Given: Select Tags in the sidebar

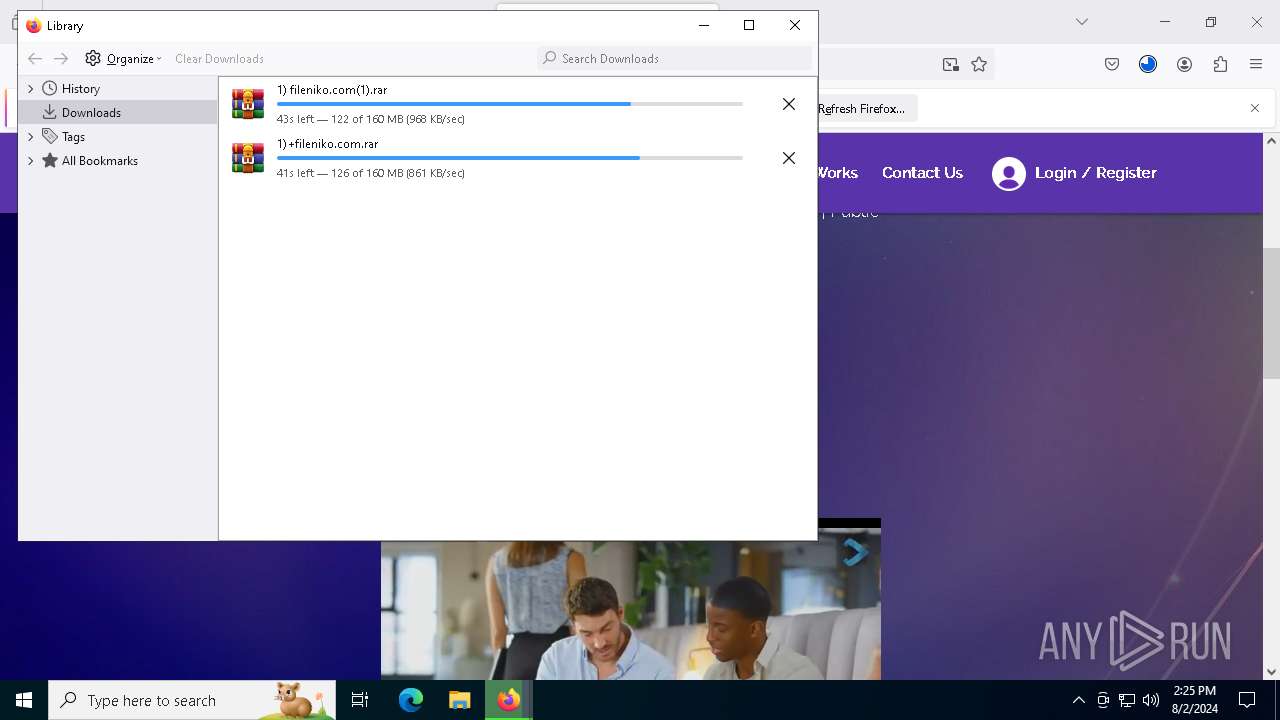Looking at the screenshot, I should [x=73, y=137].
